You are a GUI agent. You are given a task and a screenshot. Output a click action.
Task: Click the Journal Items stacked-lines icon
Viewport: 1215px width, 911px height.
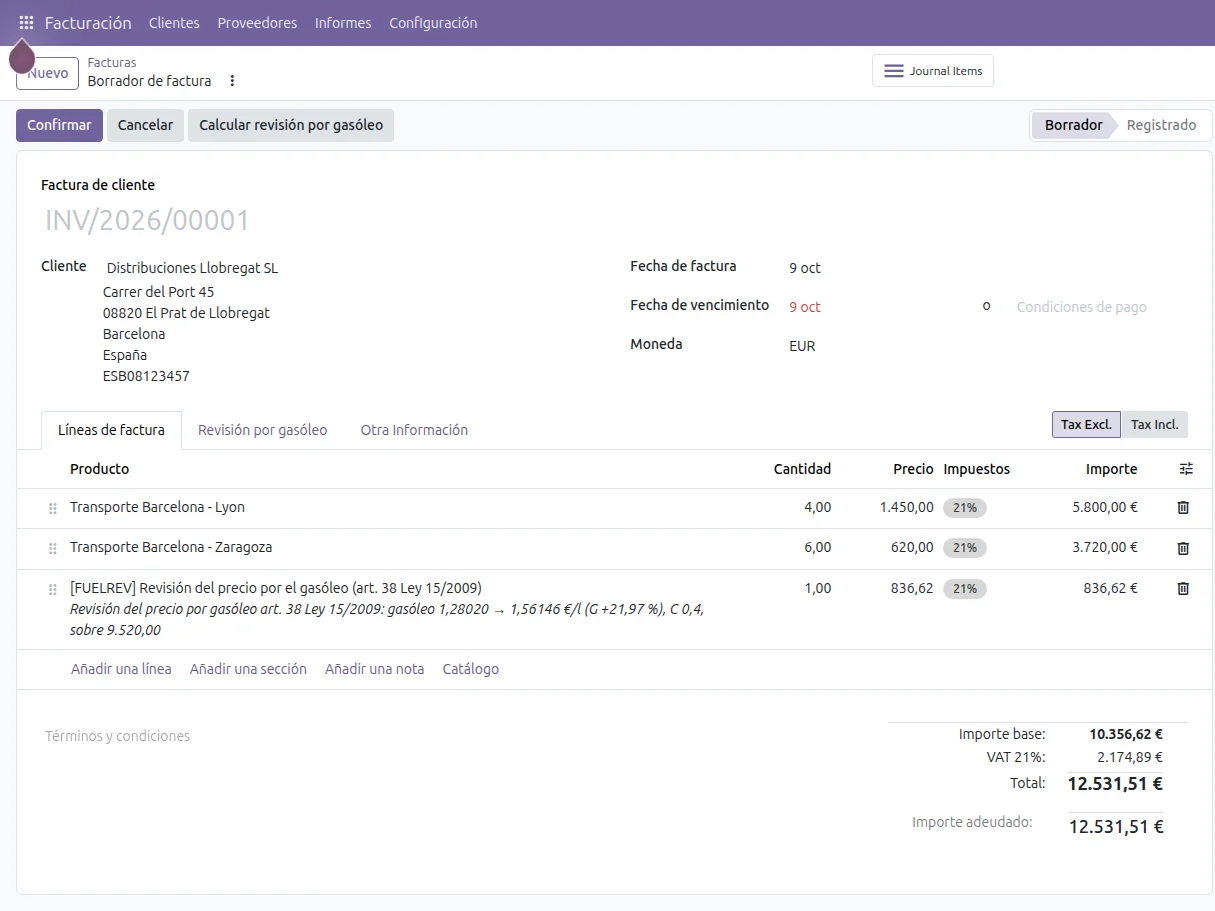(x=894, y=71)
